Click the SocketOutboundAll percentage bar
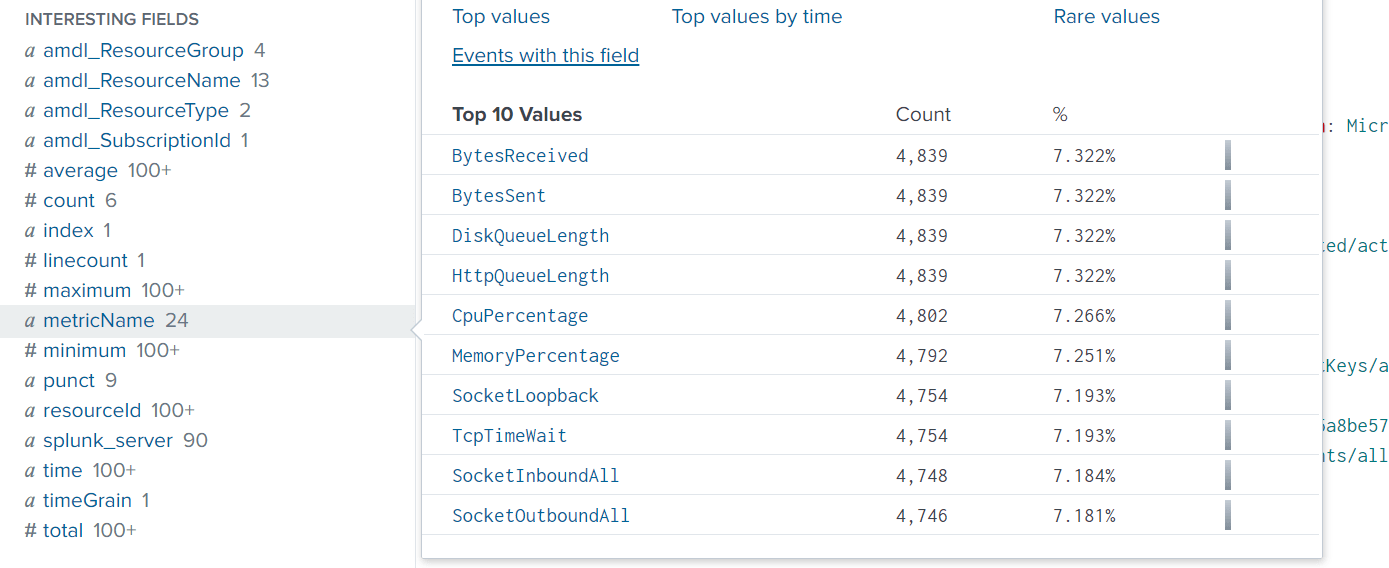 (1228, 516)
